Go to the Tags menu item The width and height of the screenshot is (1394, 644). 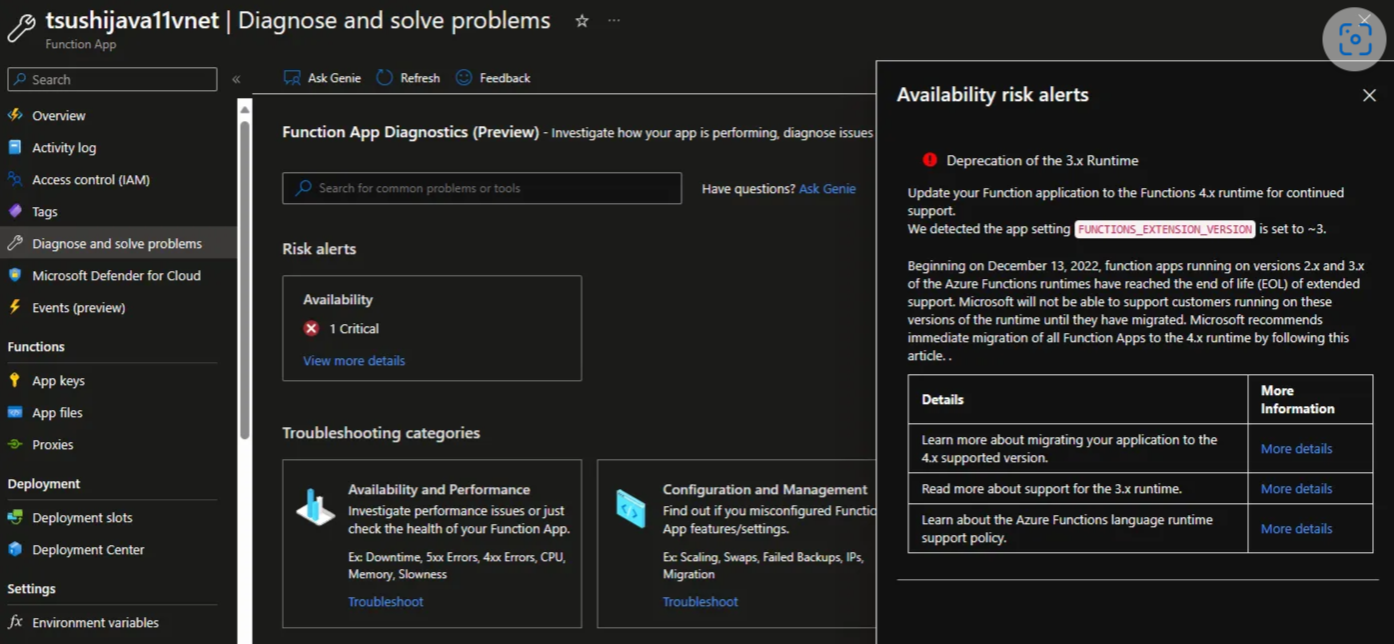pos(45,212)
